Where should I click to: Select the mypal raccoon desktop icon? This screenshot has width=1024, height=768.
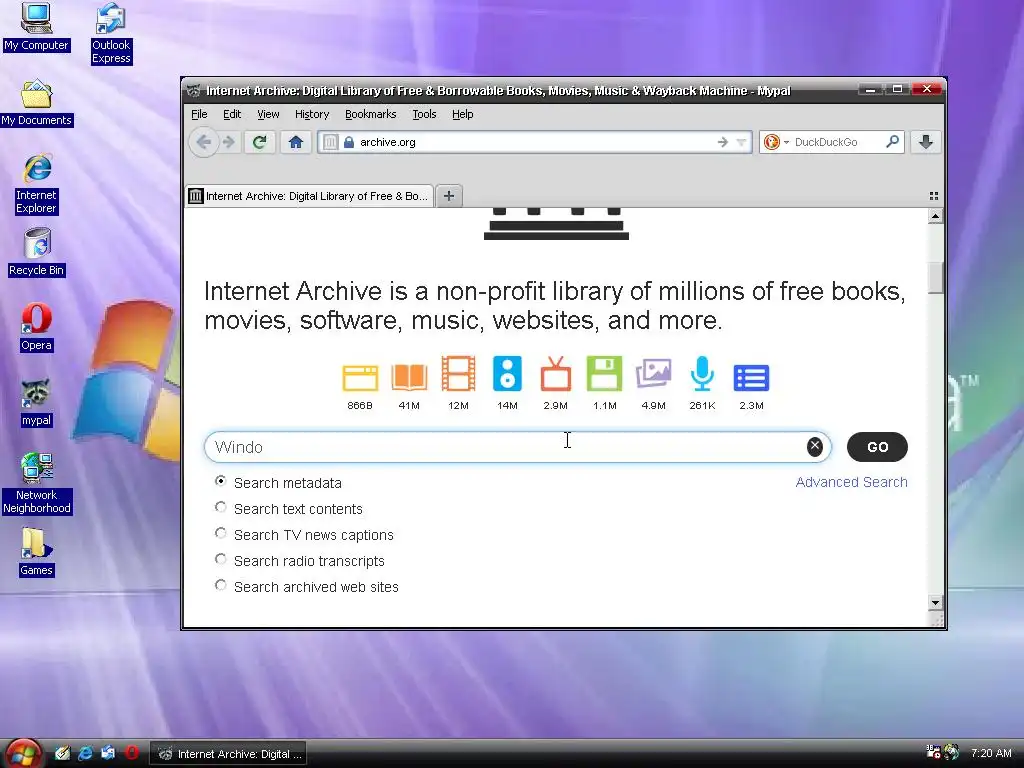(x=36, y=402)
